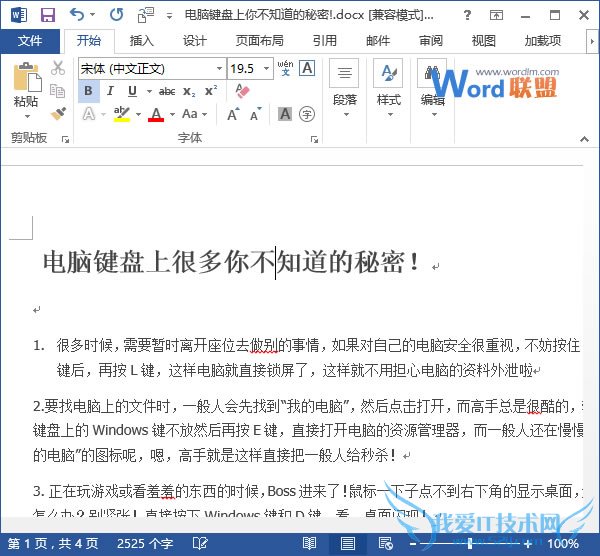Image resolution: width=600 pixels, height=556 pixels.
Task: Open the Font dialog launcher
Action: click(315, 139)
